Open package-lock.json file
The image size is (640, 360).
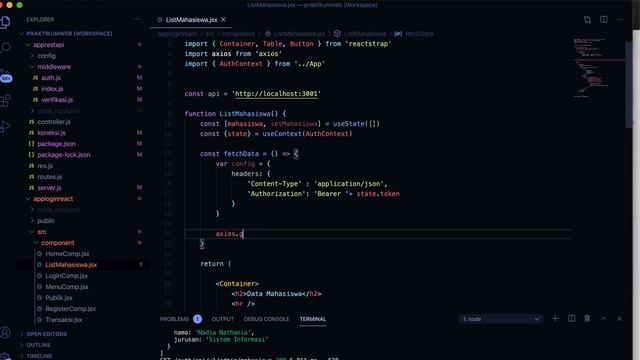click(x=63, y=155)
